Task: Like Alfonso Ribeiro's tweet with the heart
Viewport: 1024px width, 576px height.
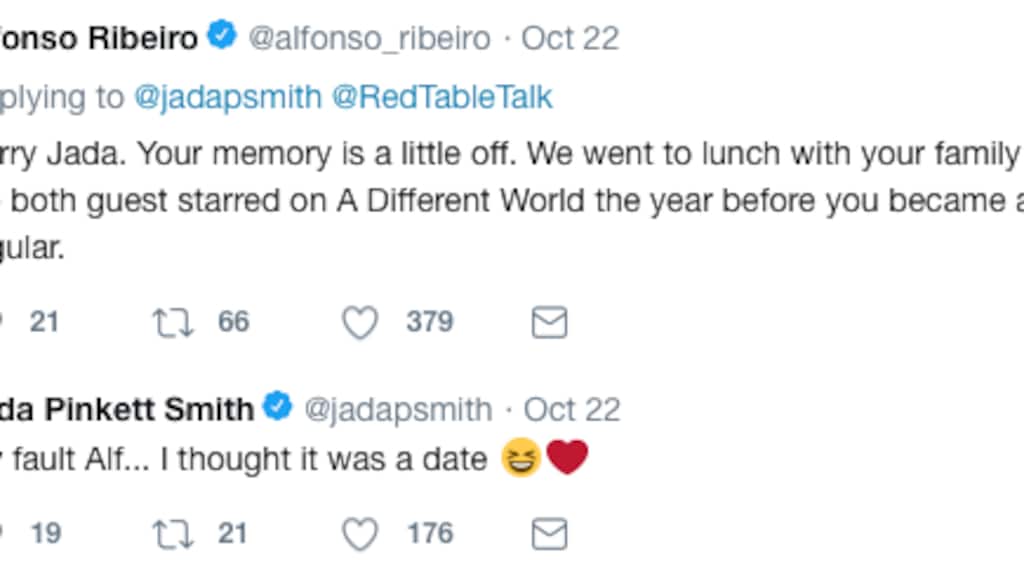Action: 360,322
